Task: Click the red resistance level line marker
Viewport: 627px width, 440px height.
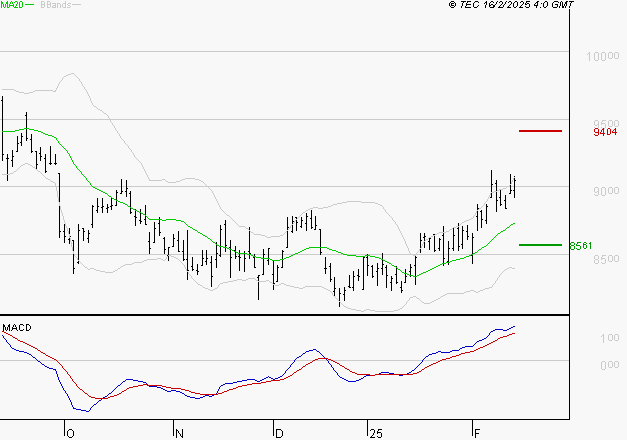Action: (x=540, y=131)
